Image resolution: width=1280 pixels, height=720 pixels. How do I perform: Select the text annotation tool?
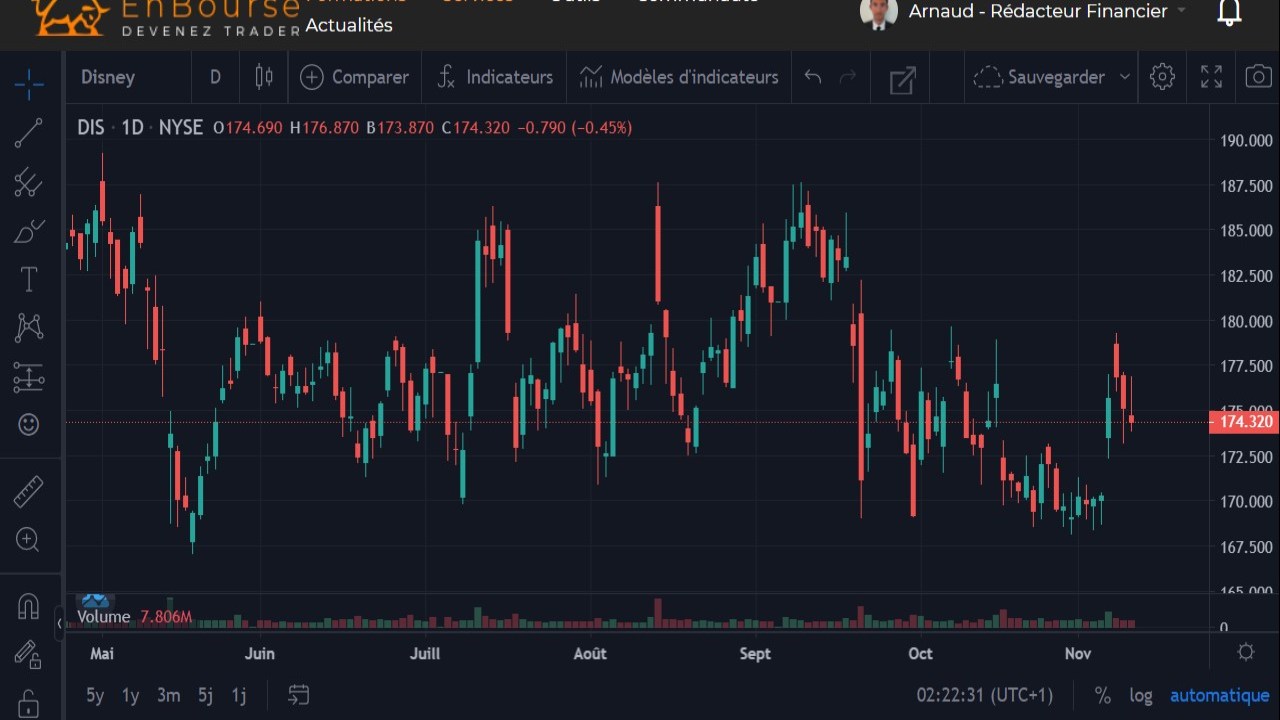[29, 279]
